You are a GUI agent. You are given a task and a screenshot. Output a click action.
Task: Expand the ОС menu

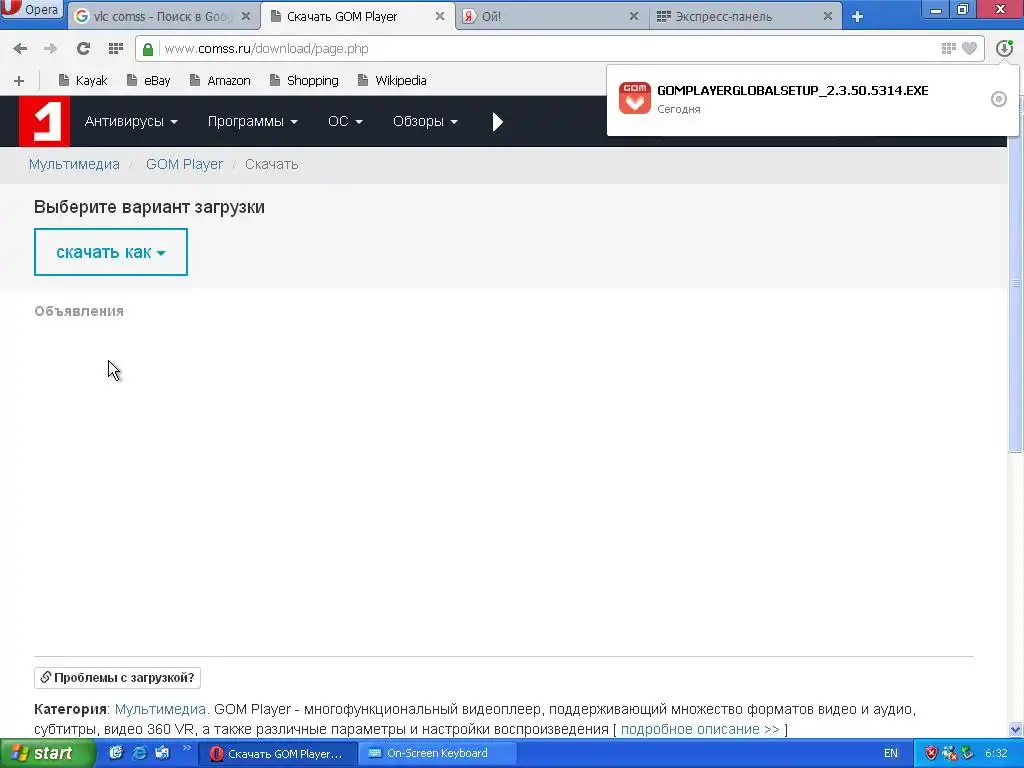[x=345, y=121]
